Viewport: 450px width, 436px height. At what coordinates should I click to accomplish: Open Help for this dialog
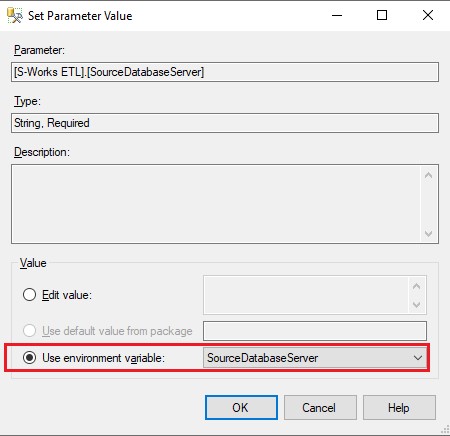(x=399, y=407)
